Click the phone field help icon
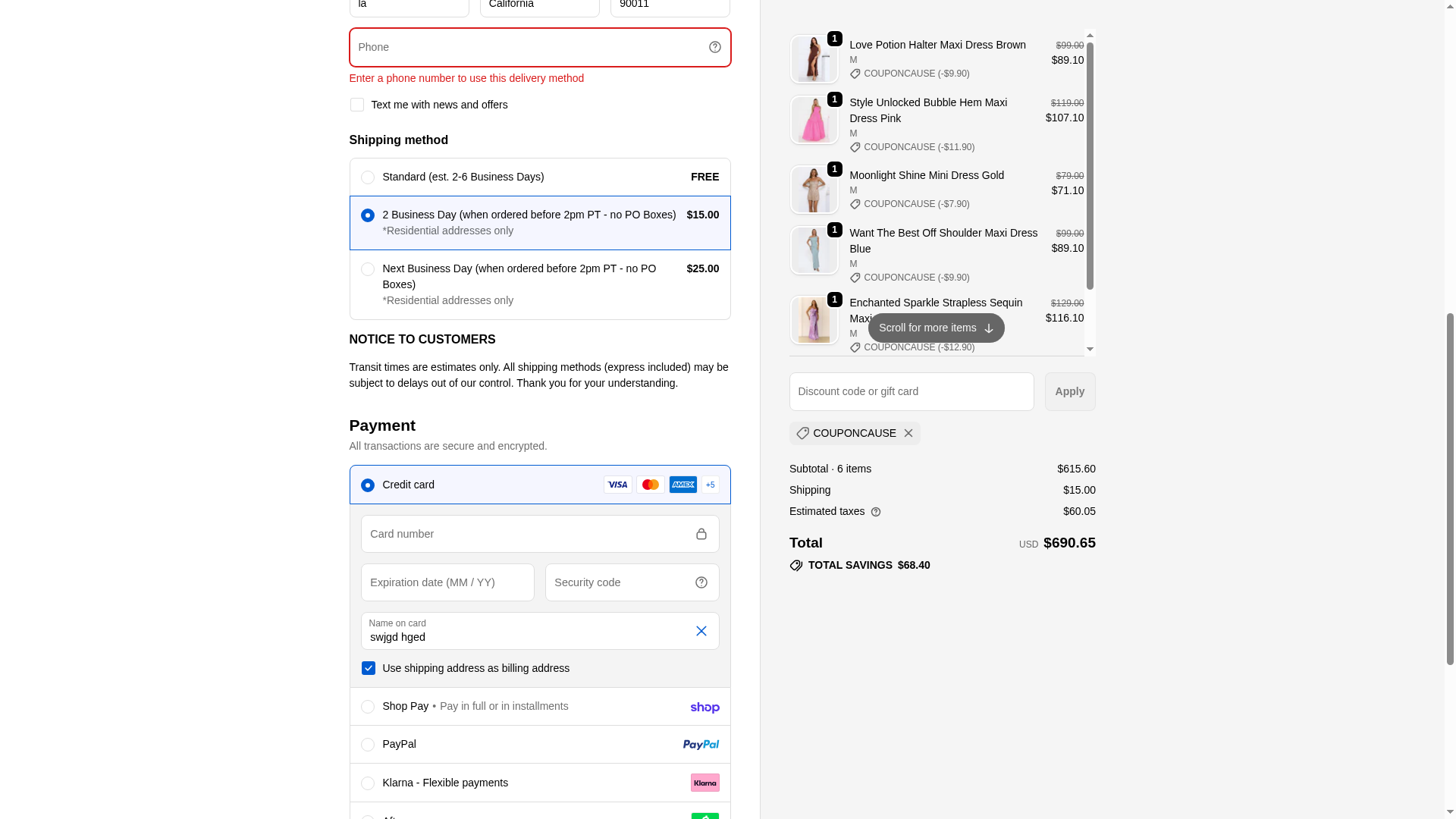This screenshot has height=819, width=1456. coord(714,47)
